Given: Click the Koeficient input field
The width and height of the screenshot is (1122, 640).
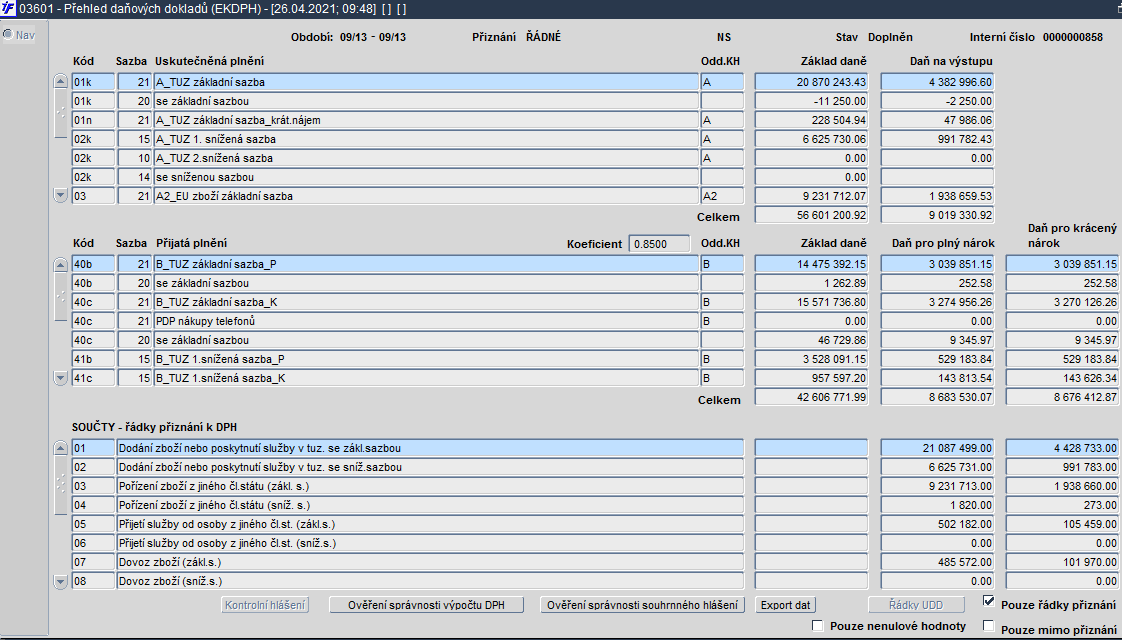Looking at the screenshot, I should pos(659,244).
